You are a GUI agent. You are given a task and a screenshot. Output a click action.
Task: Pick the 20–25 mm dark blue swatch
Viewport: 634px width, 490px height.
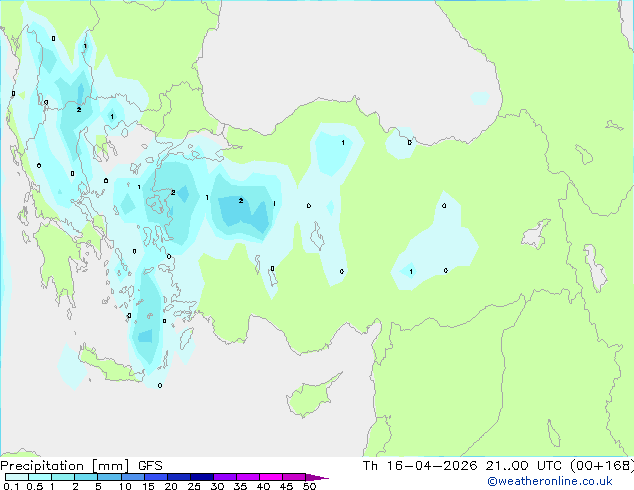178,477
